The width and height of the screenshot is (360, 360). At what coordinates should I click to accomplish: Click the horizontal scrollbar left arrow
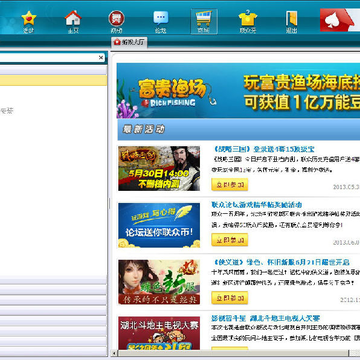pyautogui.click(x=114, y=353)
